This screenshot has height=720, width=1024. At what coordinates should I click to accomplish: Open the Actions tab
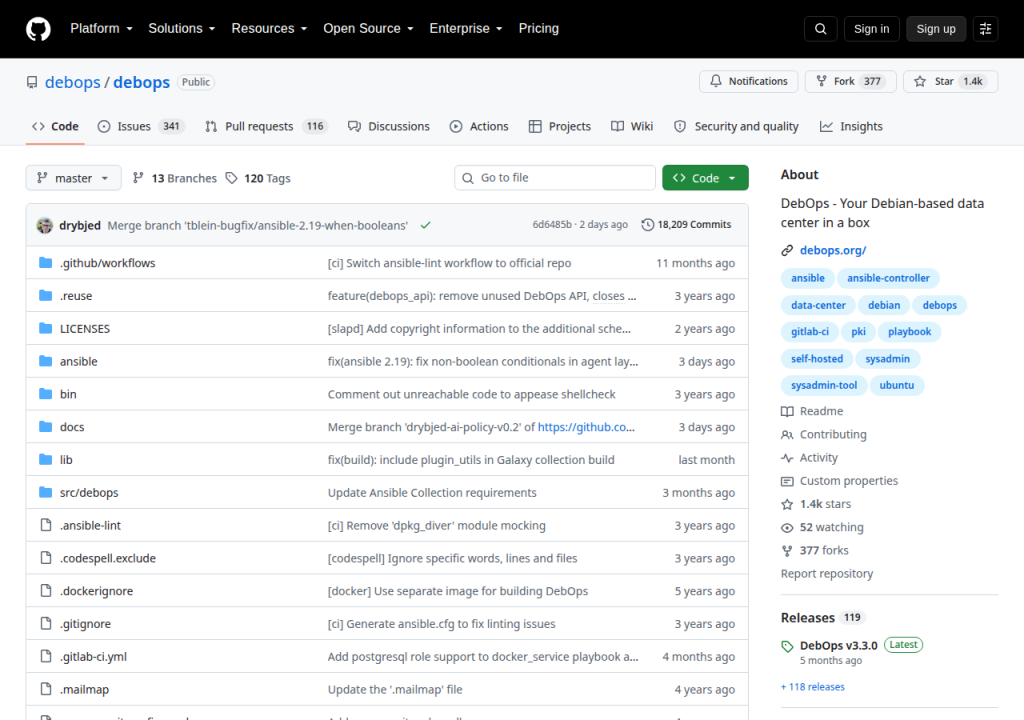coord(479,126)
